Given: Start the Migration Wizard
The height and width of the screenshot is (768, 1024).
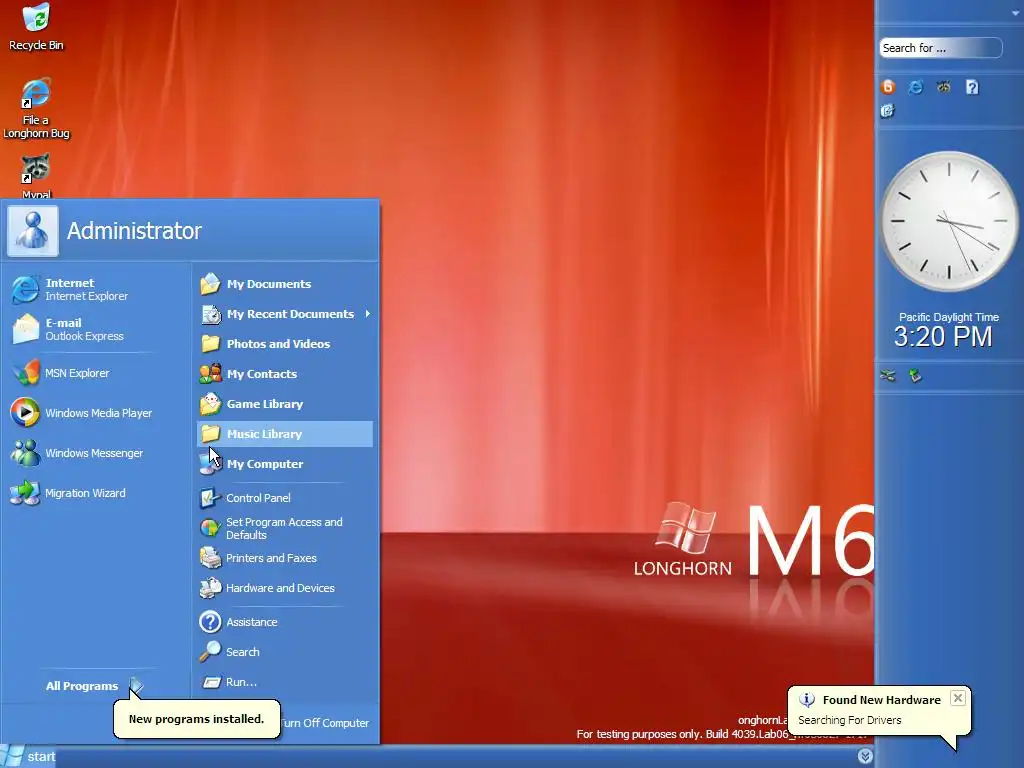Looking at the screenshot, I should (69, 493).
